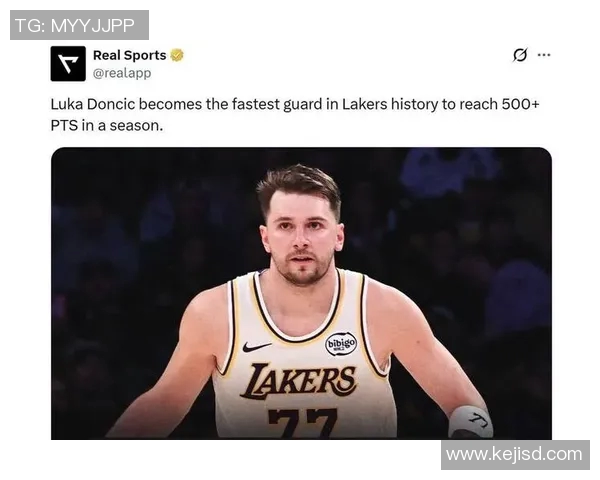Click the bibigo patch on the jersey

341,344
